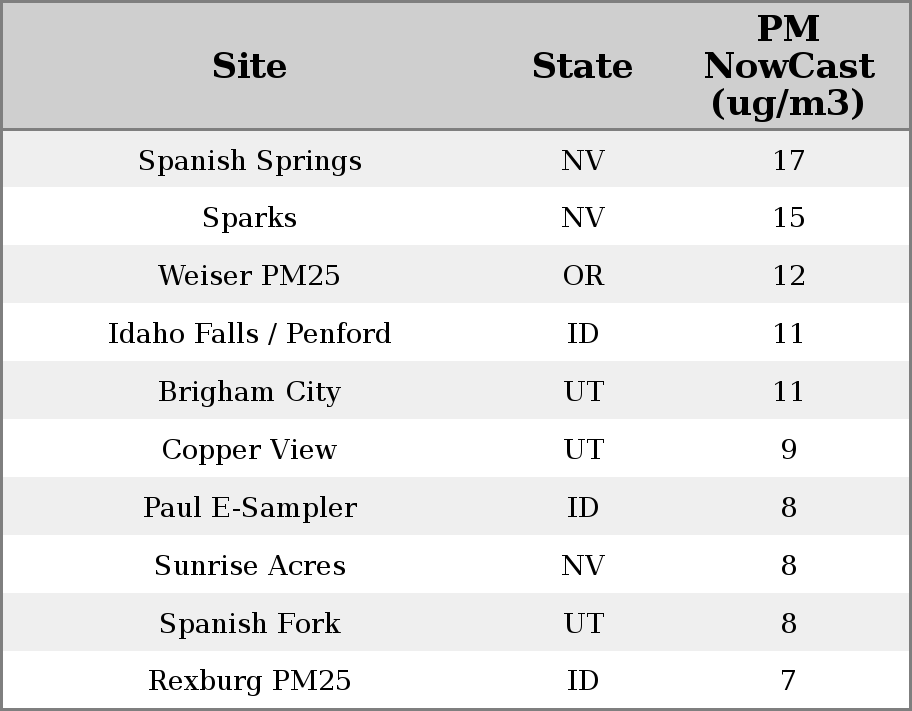Select the Spanish Springs site cell

pos(249,161)
